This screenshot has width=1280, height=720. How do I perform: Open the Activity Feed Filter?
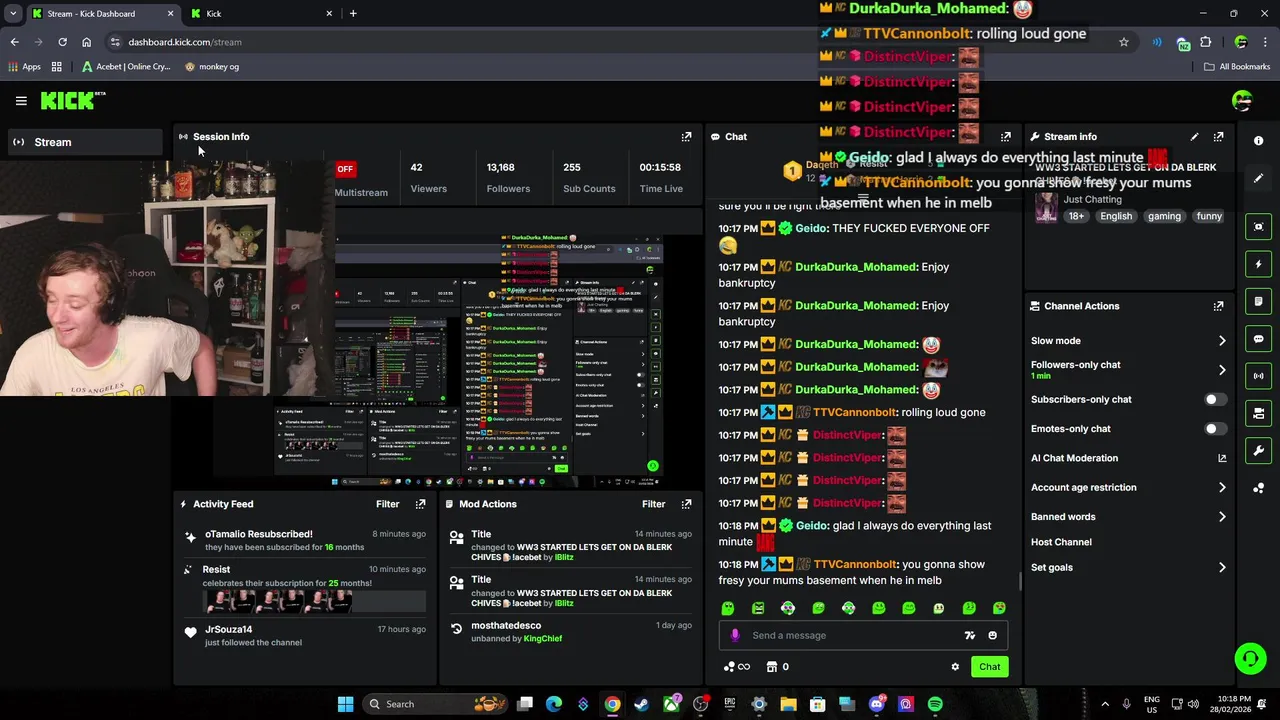(x=387, y=504)
